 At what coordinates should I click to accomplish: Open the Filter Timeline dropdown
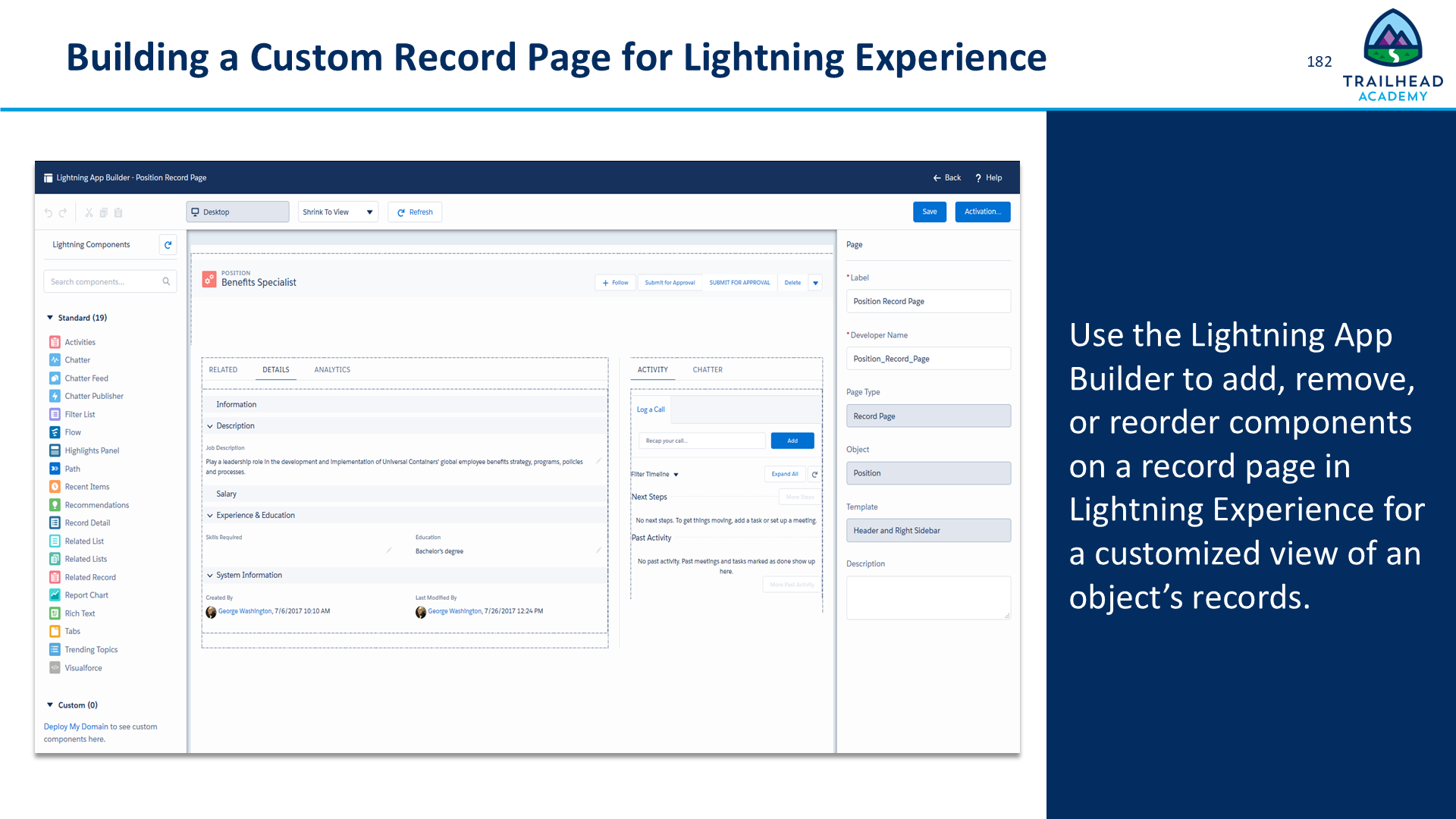coord(654,475)
